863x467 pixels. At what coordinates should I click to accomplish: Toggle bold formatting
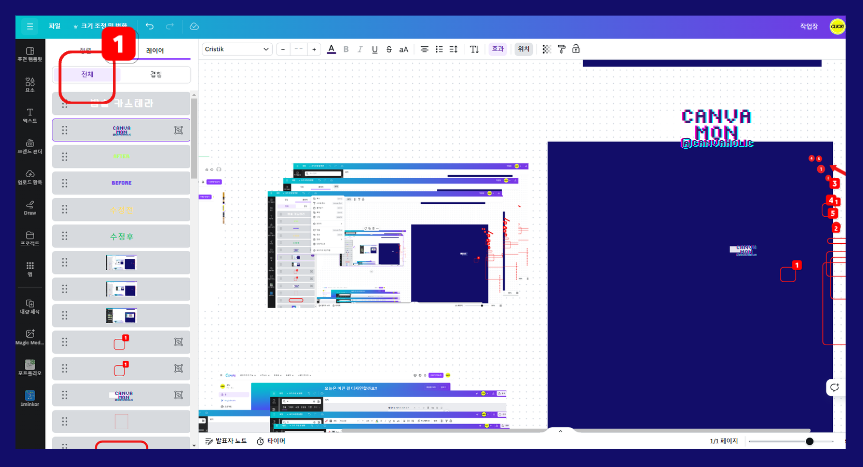(x=346, y=49)
